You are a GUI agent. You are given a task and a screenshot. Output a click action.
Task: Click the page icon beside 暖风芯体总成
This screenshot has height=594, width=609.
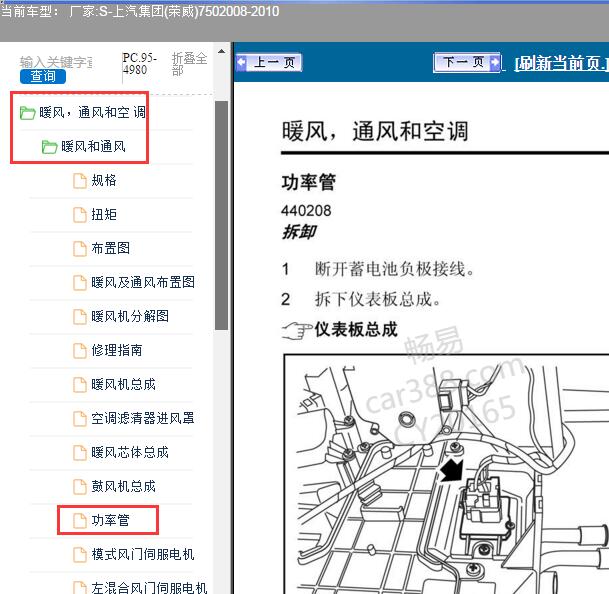pyautogui.click(x=80, y=453)
